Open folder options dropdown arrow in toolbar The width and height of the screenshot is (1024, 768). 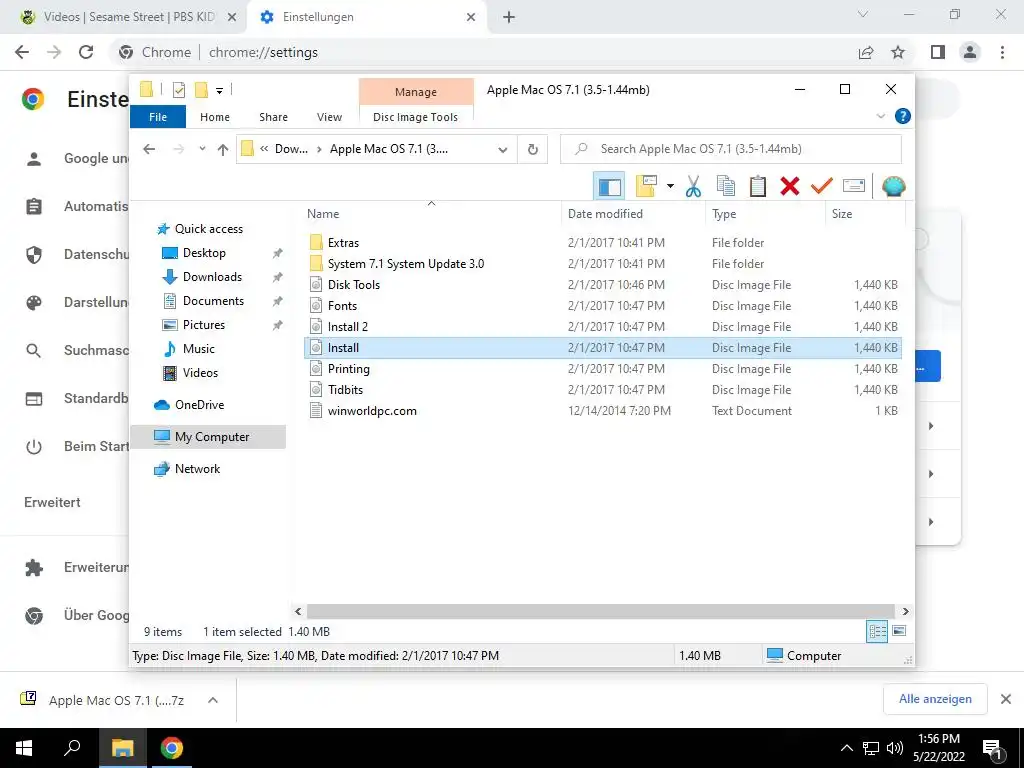tap(670, 186)
